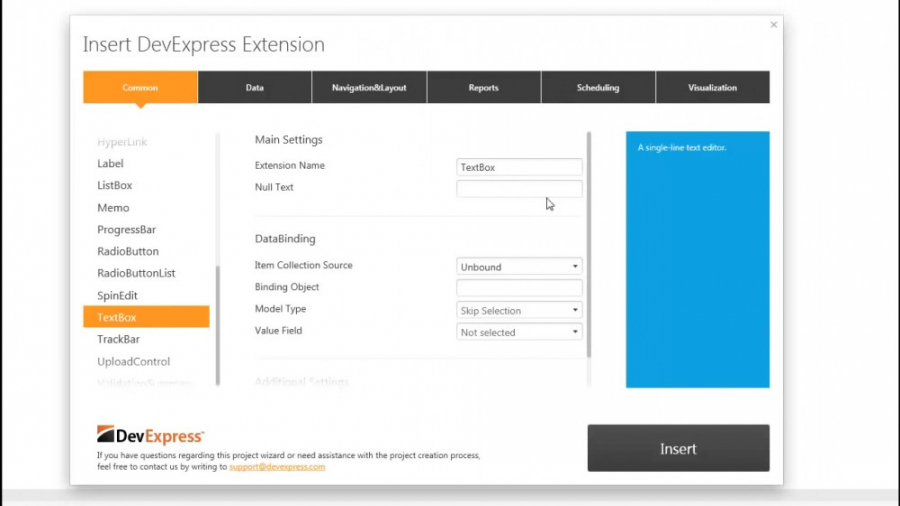The image size is (900, 506).
Task: Open the Data tab
Action: (x=255, y=87)
